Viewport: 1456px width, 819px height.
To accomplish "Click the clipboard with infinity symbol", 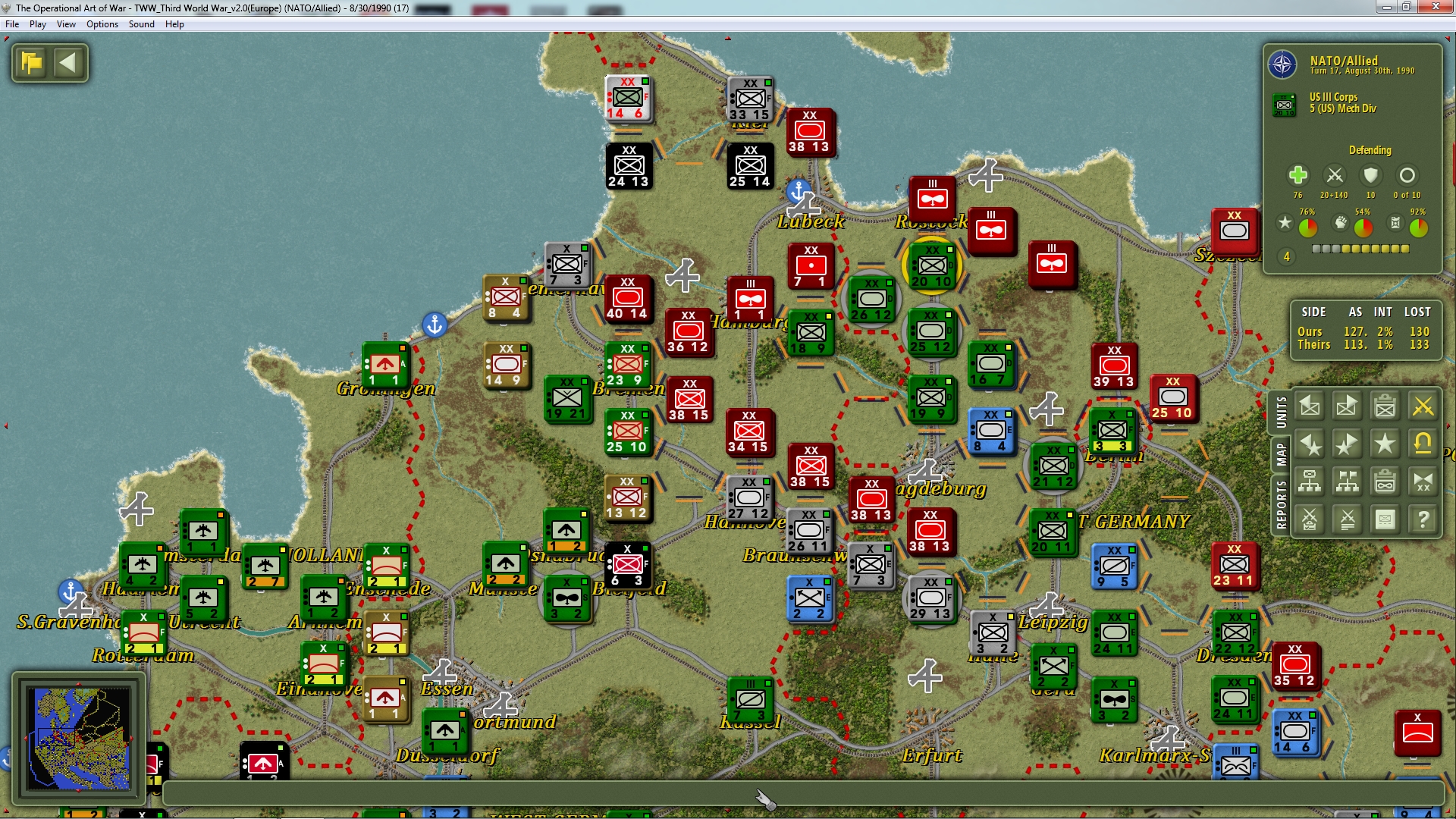I will [x=1385, y=482].
